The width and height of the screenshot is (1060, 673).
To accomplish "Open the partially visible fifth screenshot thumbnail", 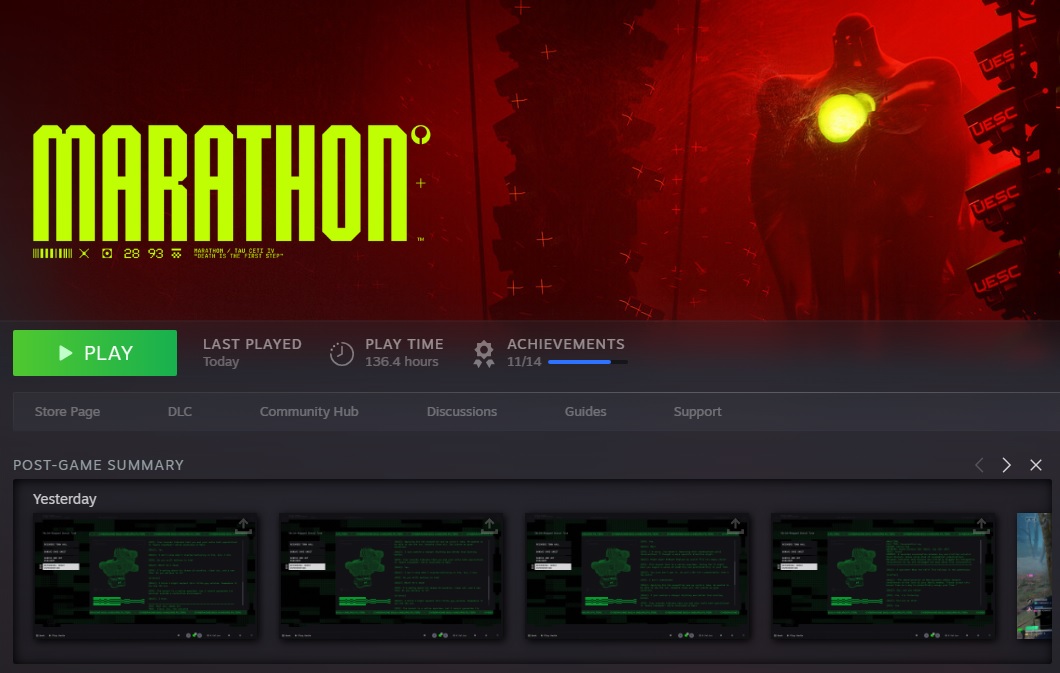I will tap(1034, 576).
